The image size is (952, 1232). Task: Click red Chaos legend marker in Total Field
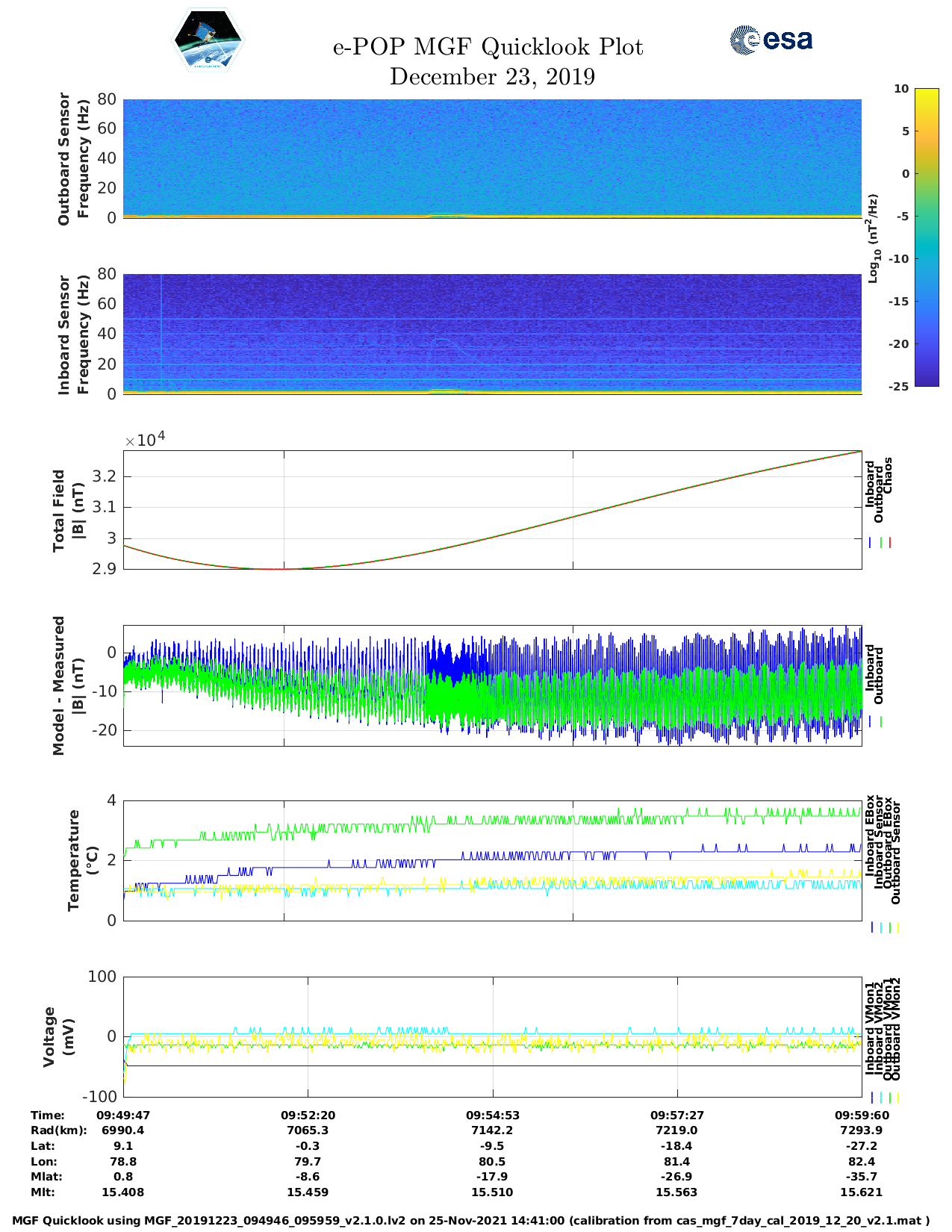(x=890, y=543)
